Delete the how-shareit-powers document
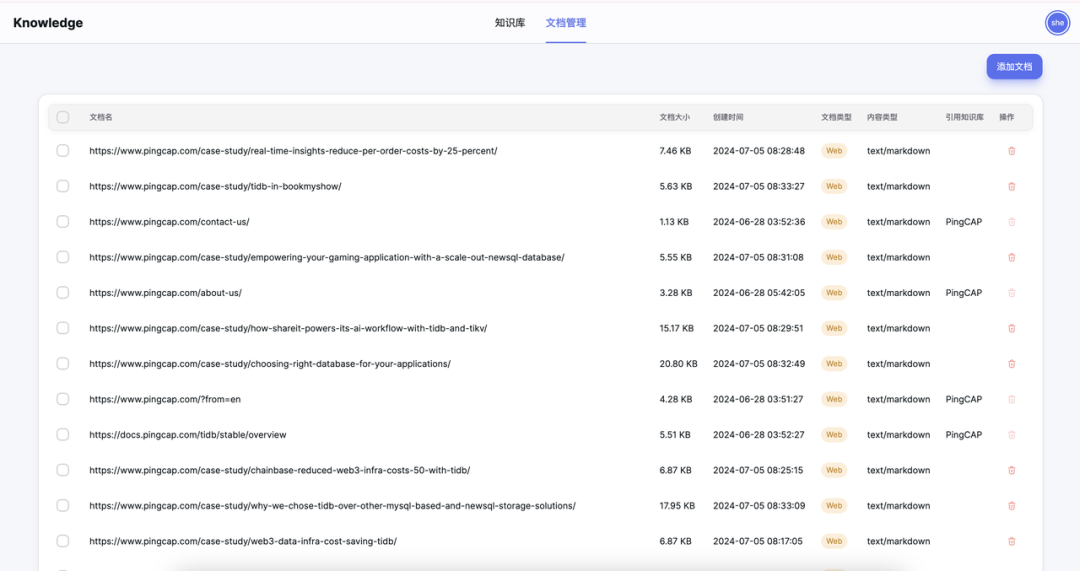The width and height of the screenshot is (1080, 571). click(x=1011, y=329)
